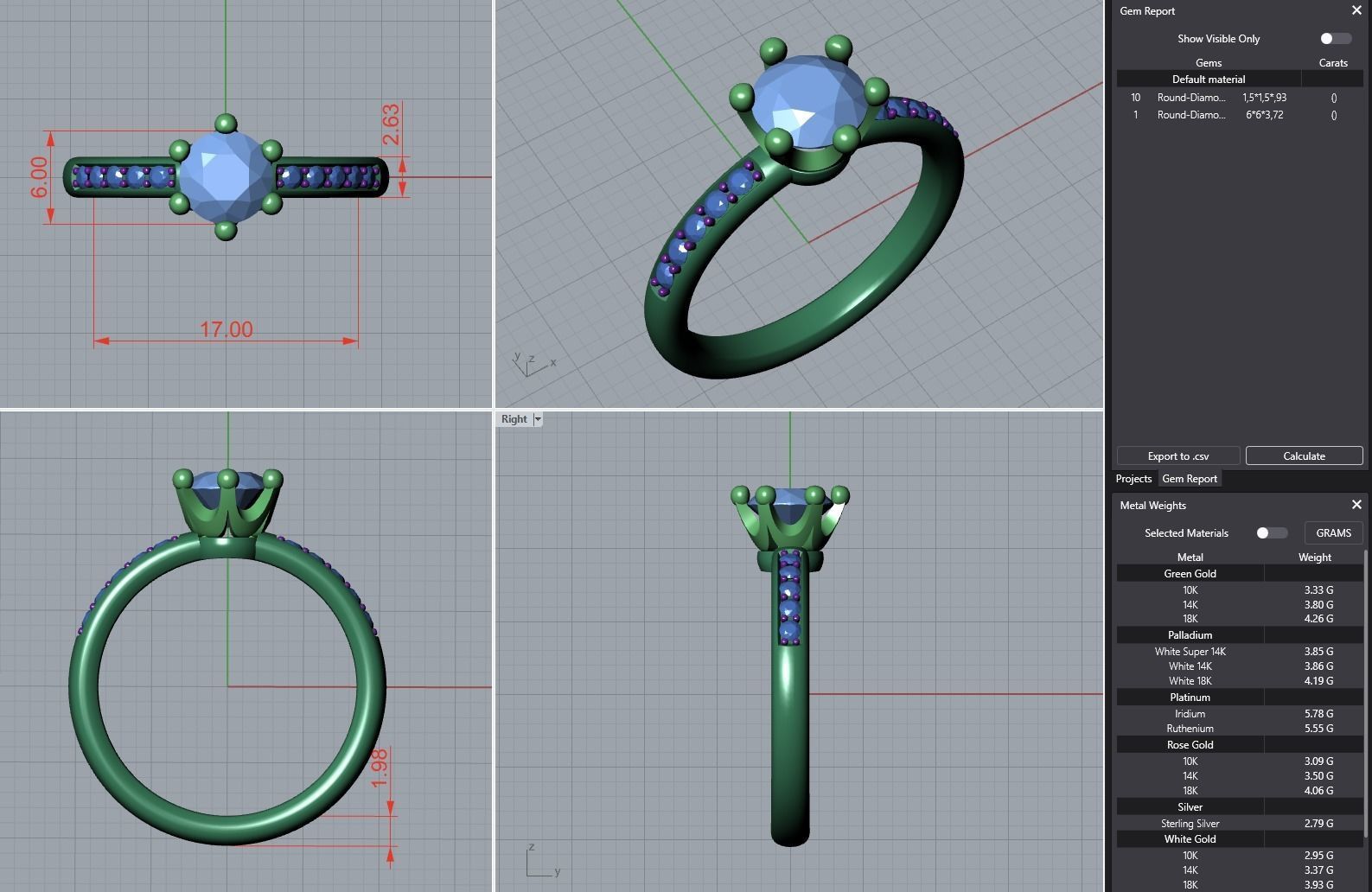
Task: Select the Rose Gold group header
Action: click(x=1240, y=744)
